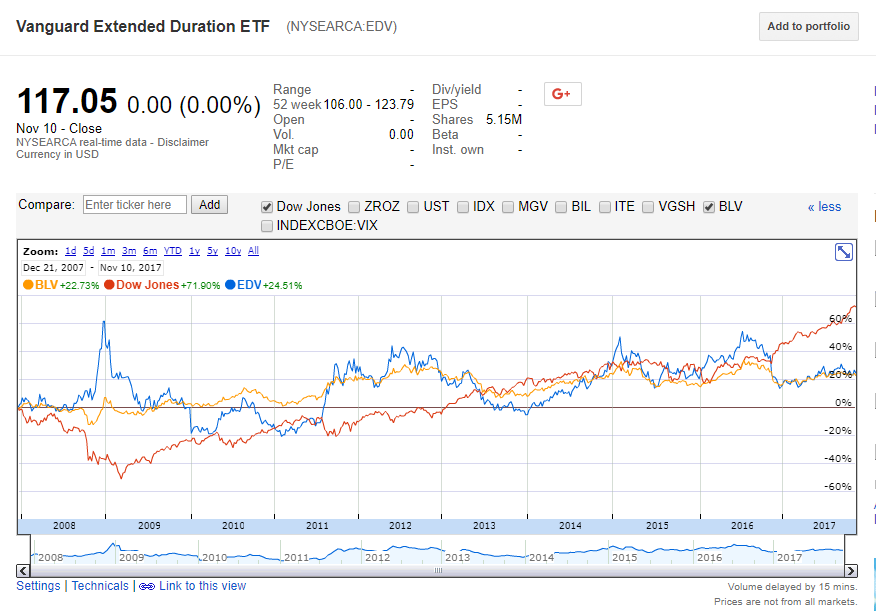The height and width of the screenshot is (611, 876).
Task: Uncheck the Dow Jones comparison checkbox
Action: 267,207
